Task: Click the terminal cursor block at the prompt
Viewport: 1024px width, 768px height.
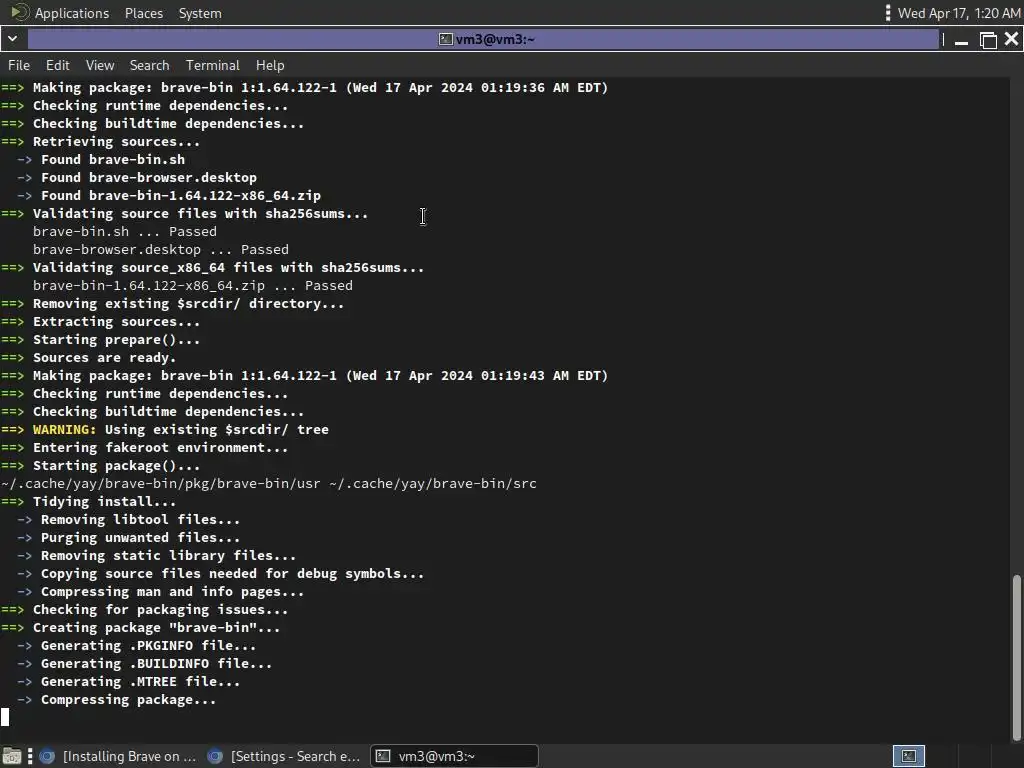Action: click(5, 717)
